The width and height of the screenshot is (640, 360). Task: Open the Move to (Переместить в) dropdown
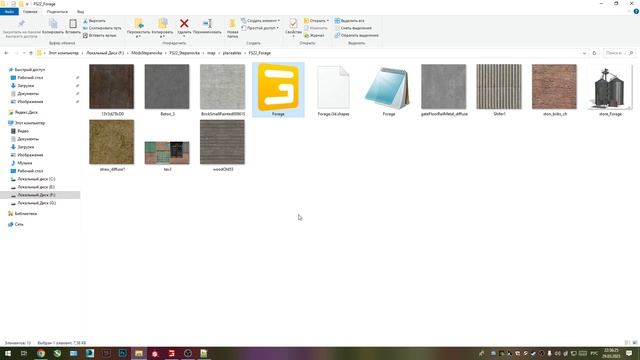138,34
